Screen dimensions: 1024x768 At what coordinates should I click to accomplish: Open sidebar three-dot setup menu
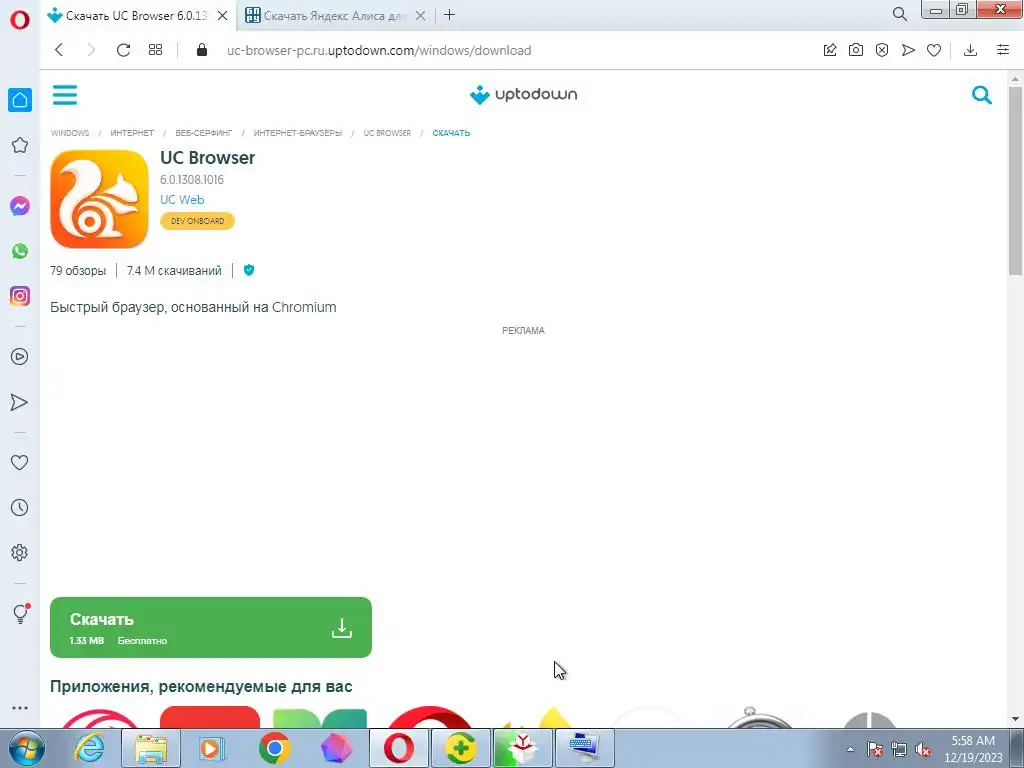click(20, 708)
